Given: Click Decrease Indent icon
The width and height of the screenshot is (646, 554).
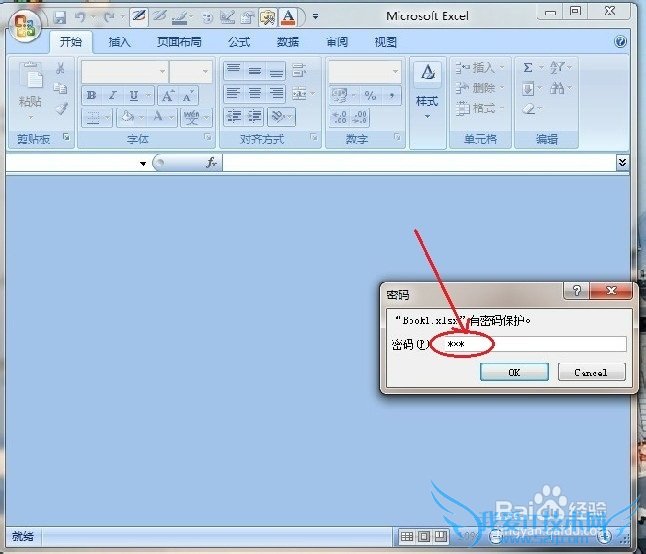Looking at the screenshot, I should (234, 117).
